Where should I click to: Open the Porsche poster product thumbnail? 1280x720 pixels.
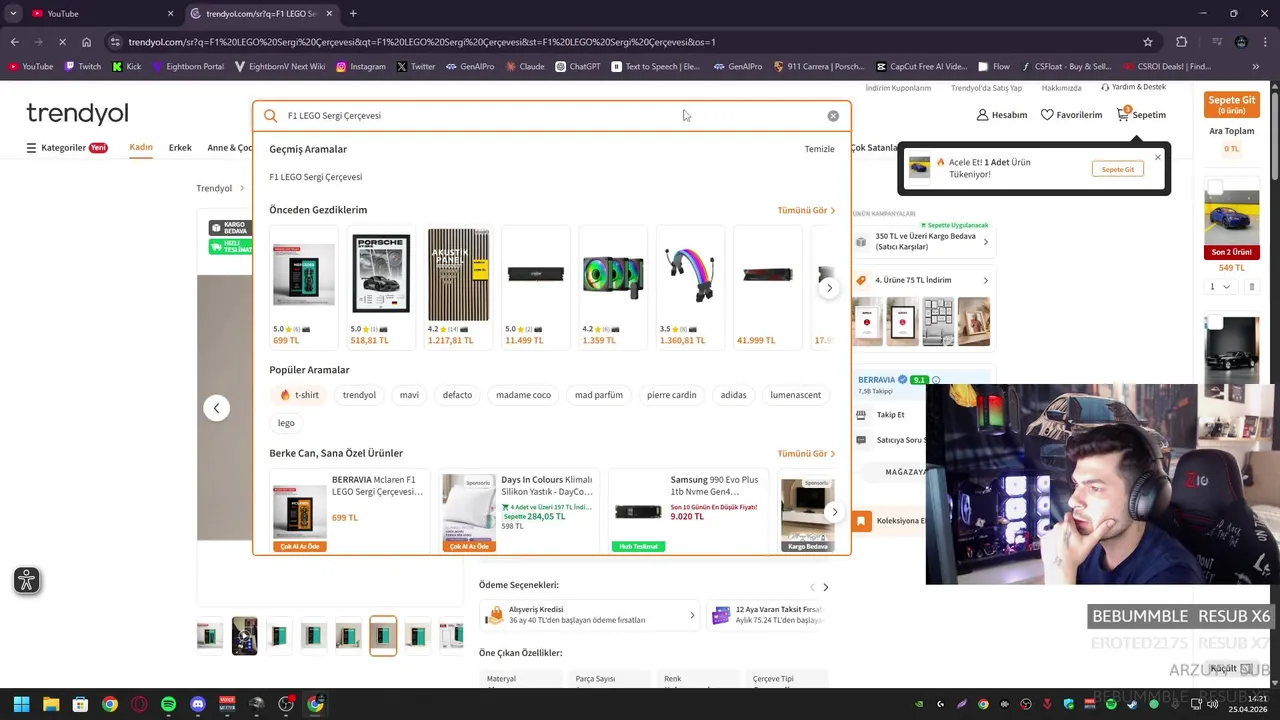click(381, 287)
